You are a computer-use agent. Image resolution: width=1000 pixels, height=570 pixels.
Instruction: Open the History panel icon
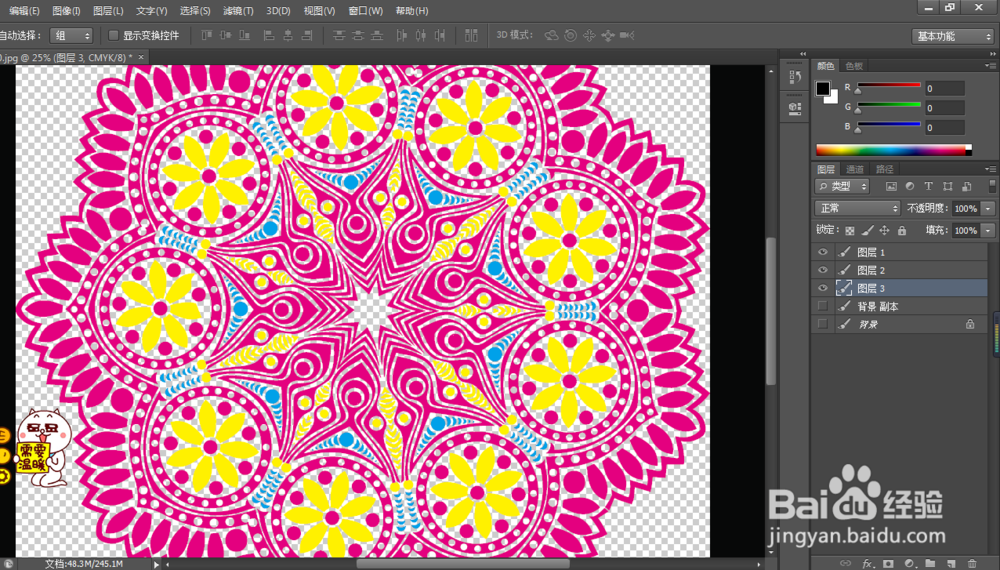click(795, 77)
